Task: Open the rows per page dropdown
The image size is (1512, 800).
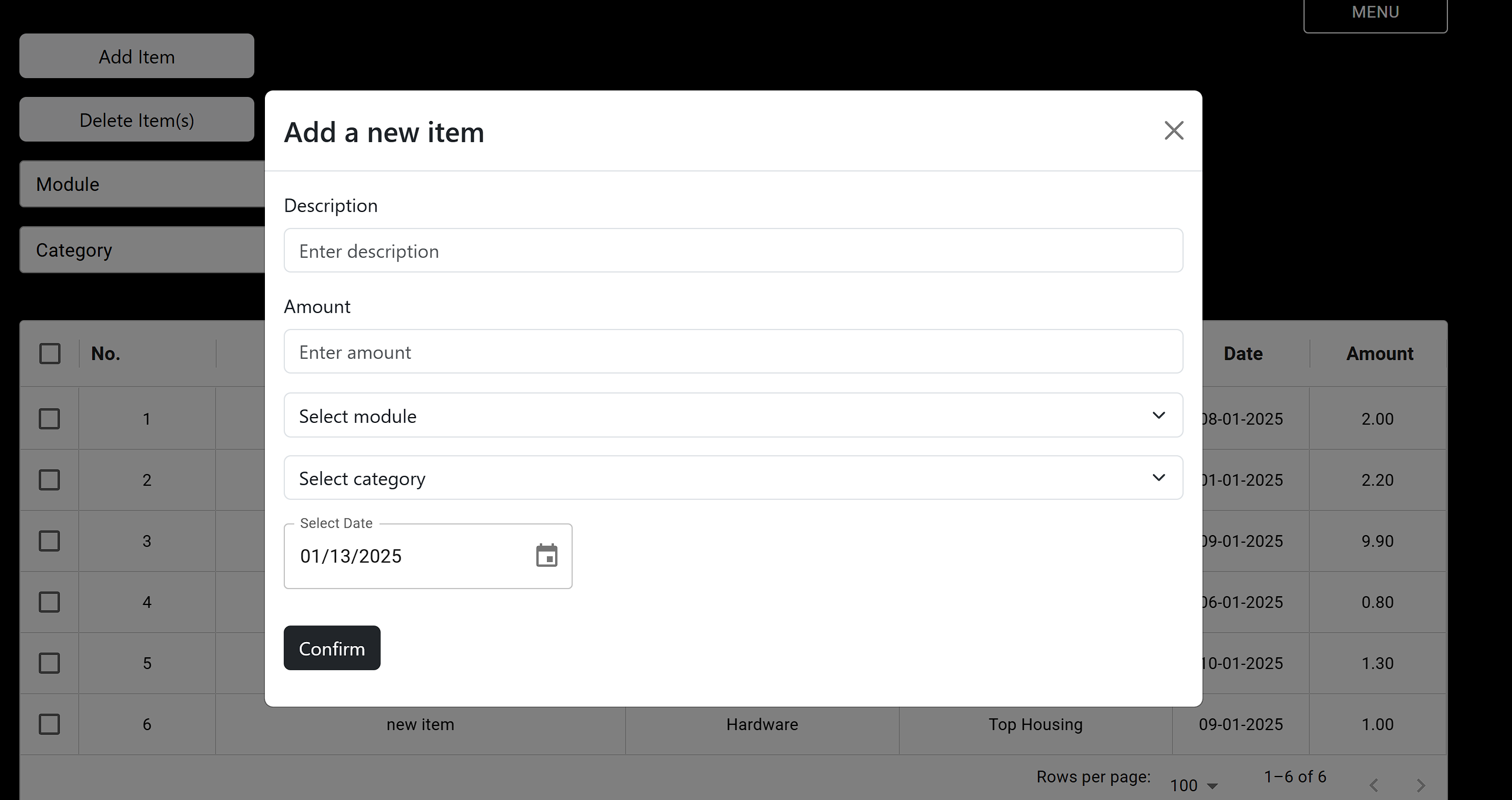Action: pyautogui.click(x=1194, y=785)
